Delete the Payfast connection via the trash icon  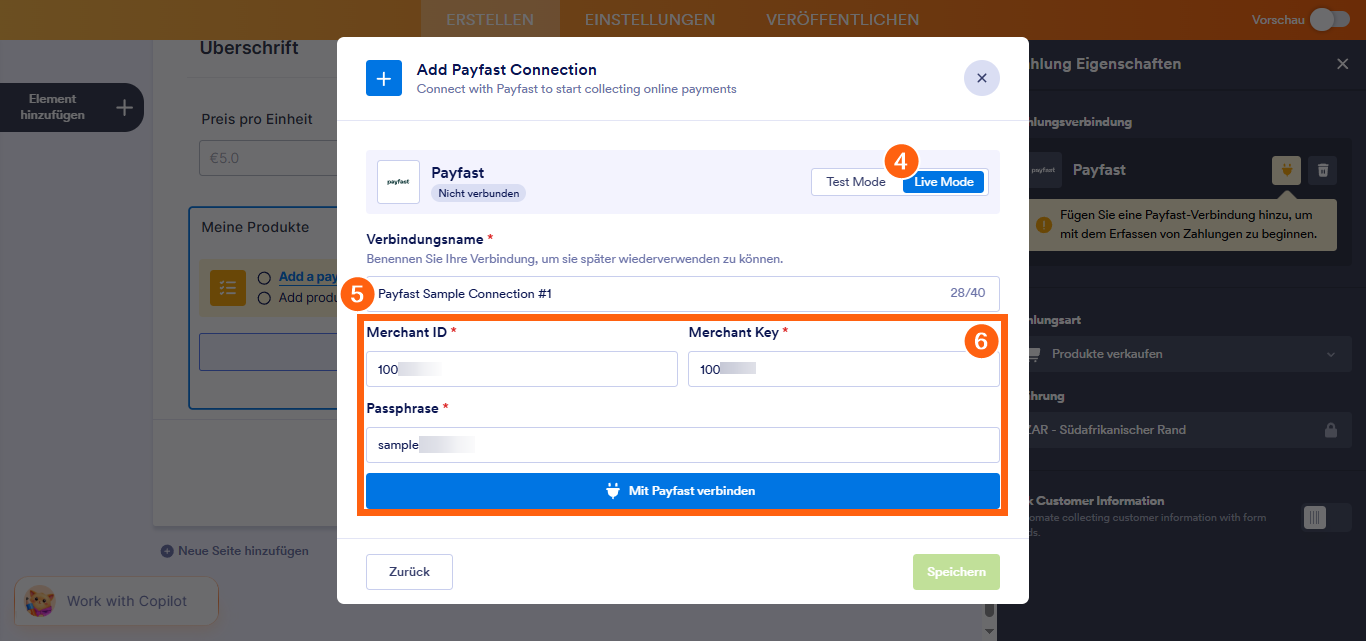(x=1322, y=170)
